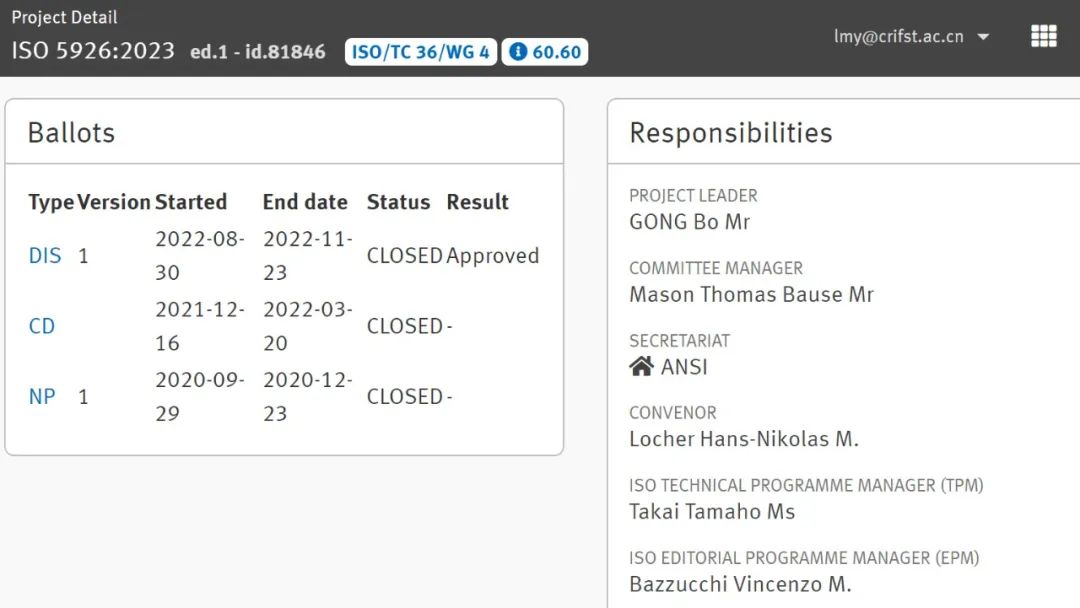Click convenor Locher Hans-Nikolas M.

click(x=743, y=439)
